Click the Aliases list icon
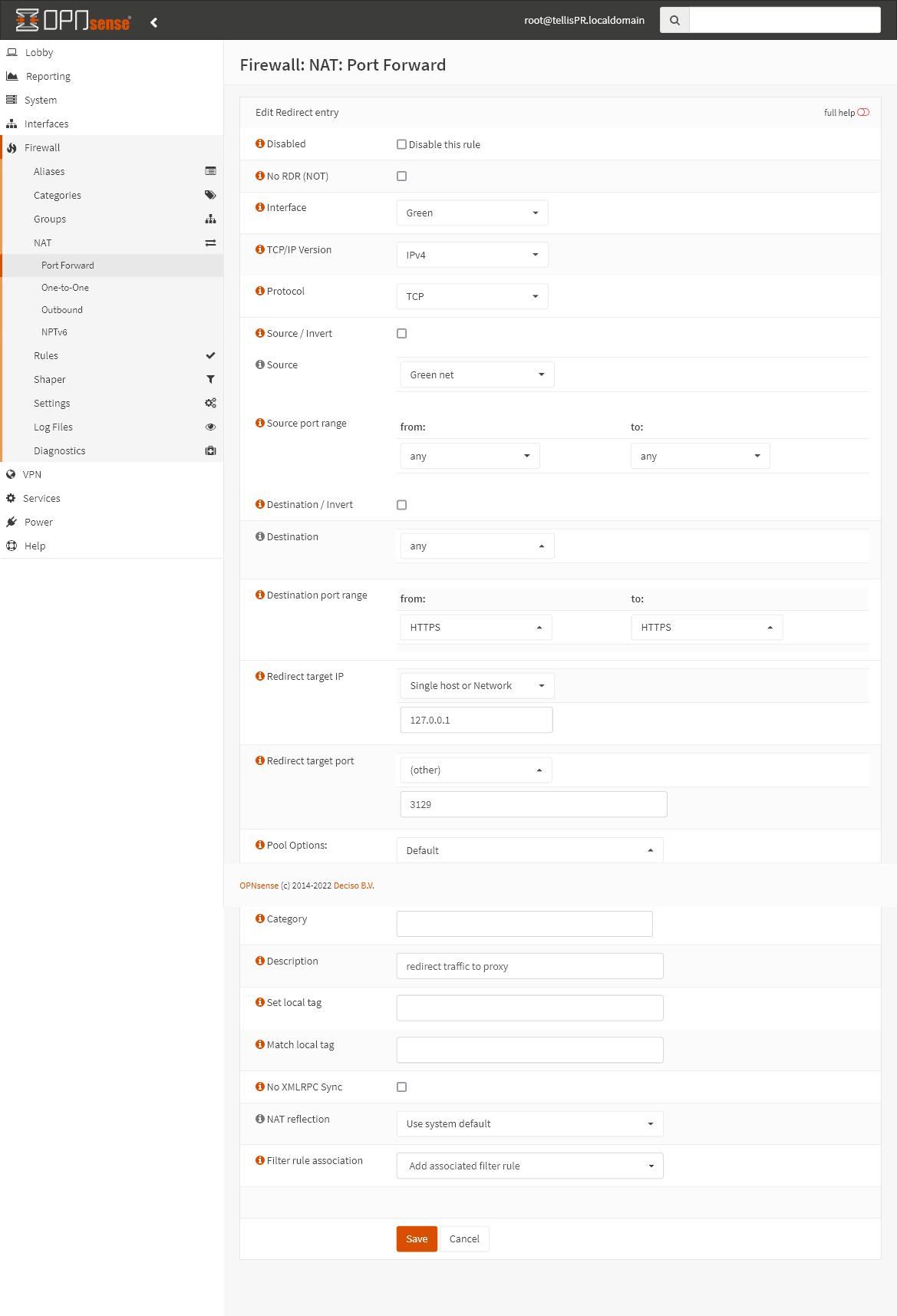 point(210,171)
